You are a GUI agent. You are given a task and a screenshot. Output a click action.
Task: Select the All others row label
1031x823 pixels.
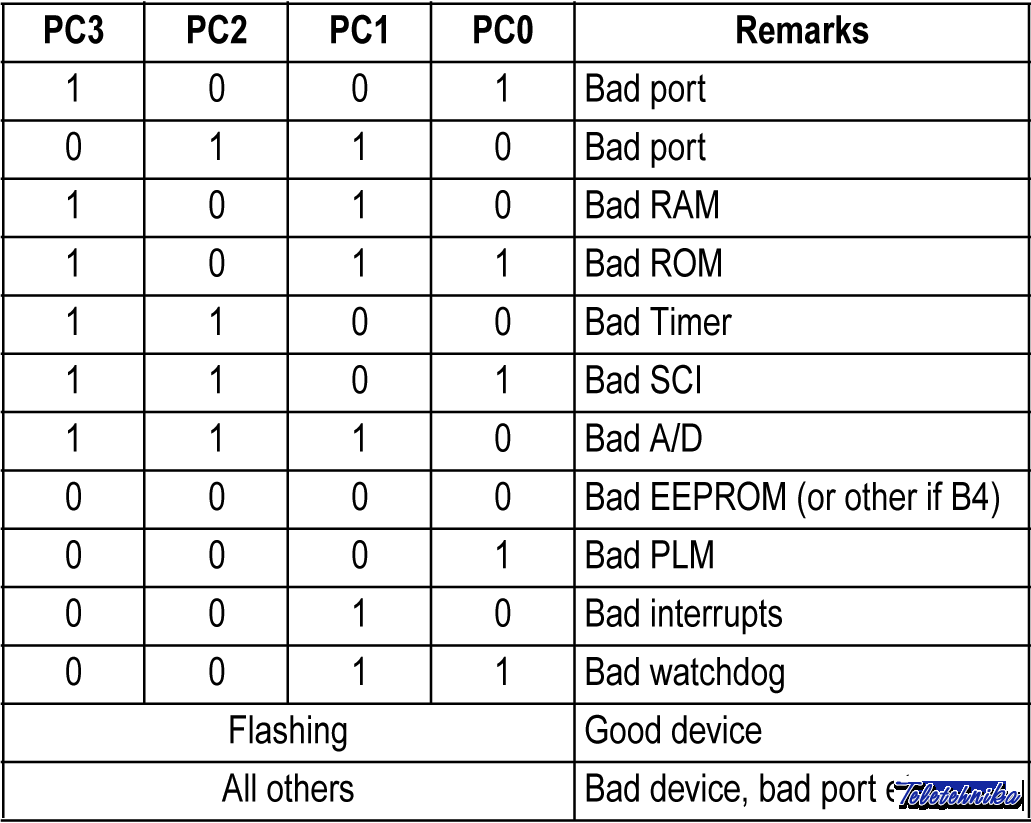pos(288,789)
